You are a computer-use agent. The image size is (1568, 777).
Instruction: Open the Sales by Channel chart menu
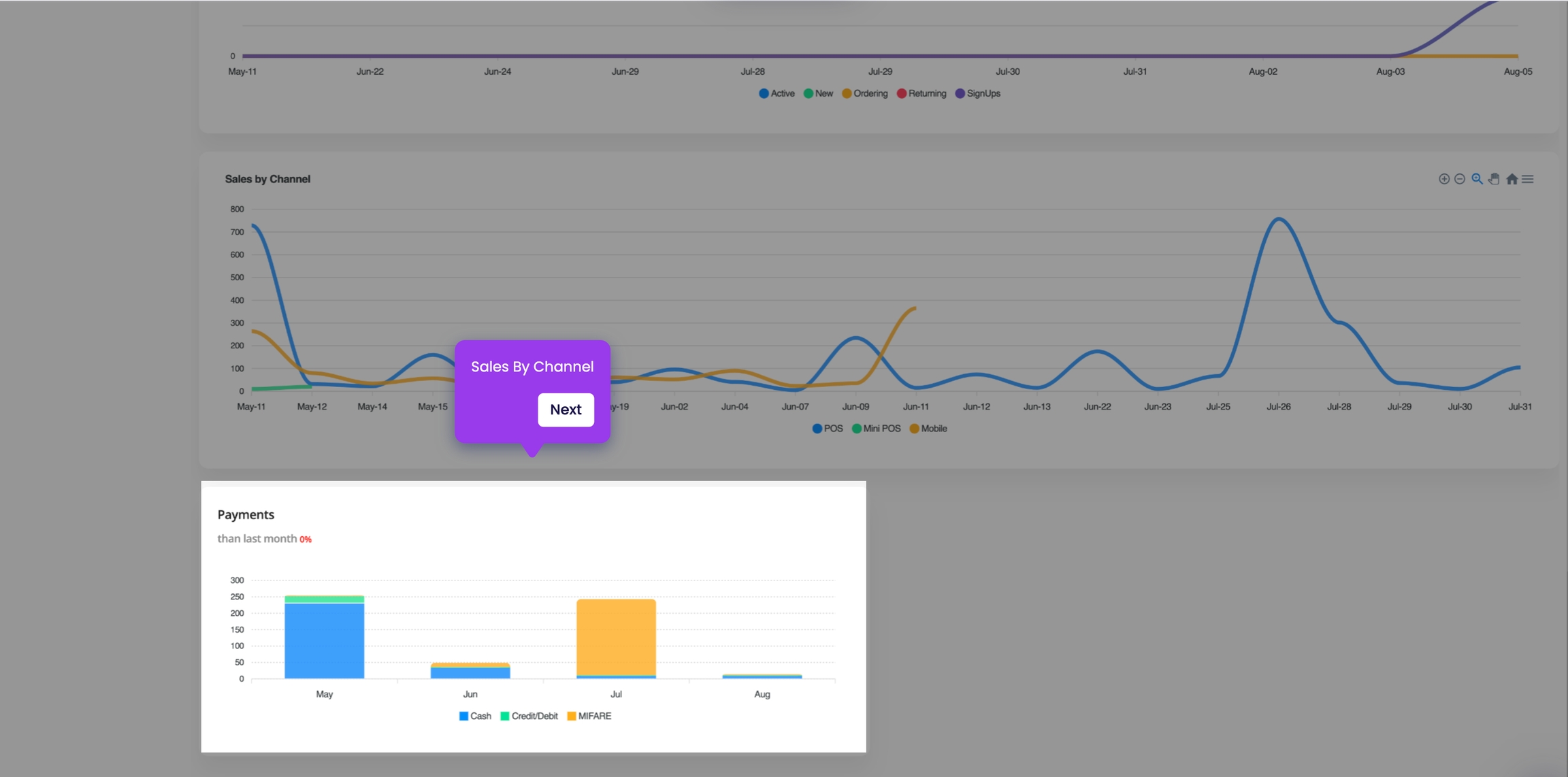[x=1528, y=179]
